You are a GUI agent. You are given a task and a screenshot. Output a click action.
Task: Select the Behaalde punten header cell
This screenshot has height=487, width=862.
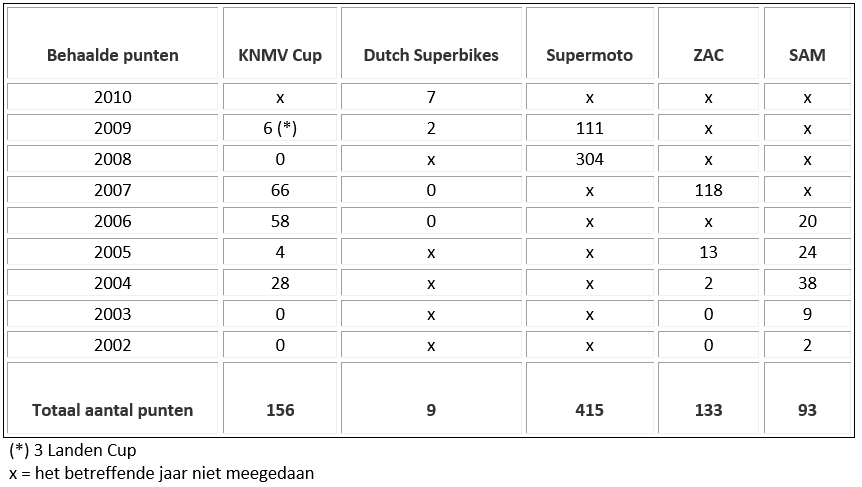pyautogui.click(x=113, y=43)
